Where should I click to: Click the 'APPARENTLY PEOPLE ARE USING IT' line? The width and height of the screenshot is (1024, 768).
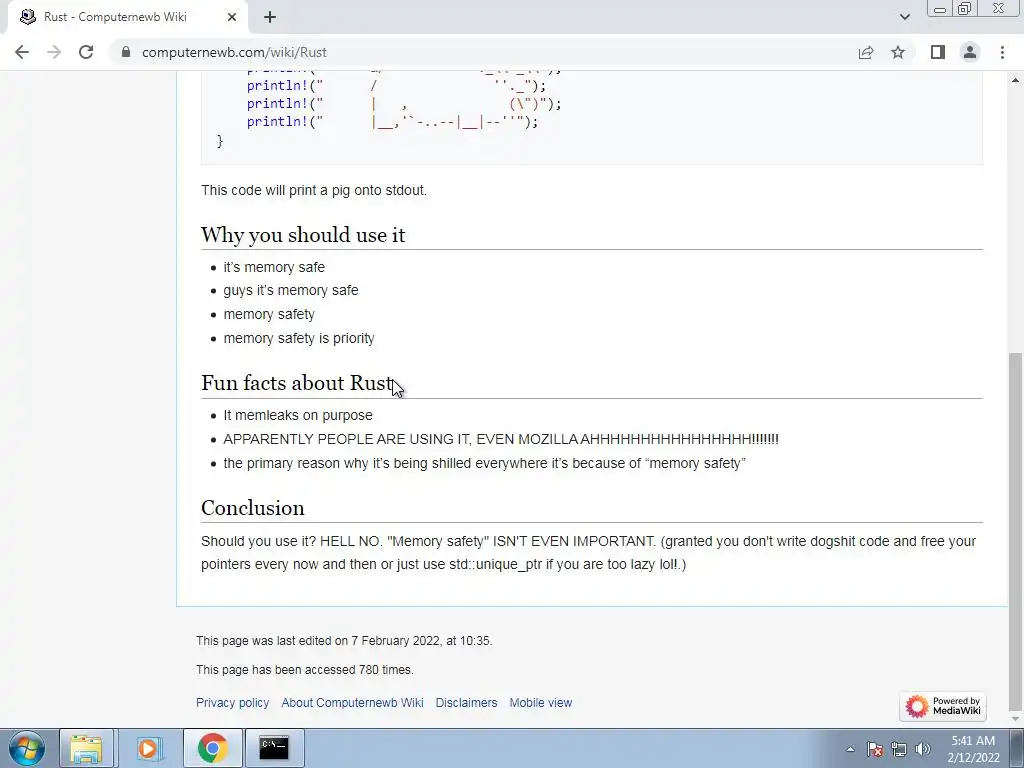pyautogui.click(x=501, y=439)
